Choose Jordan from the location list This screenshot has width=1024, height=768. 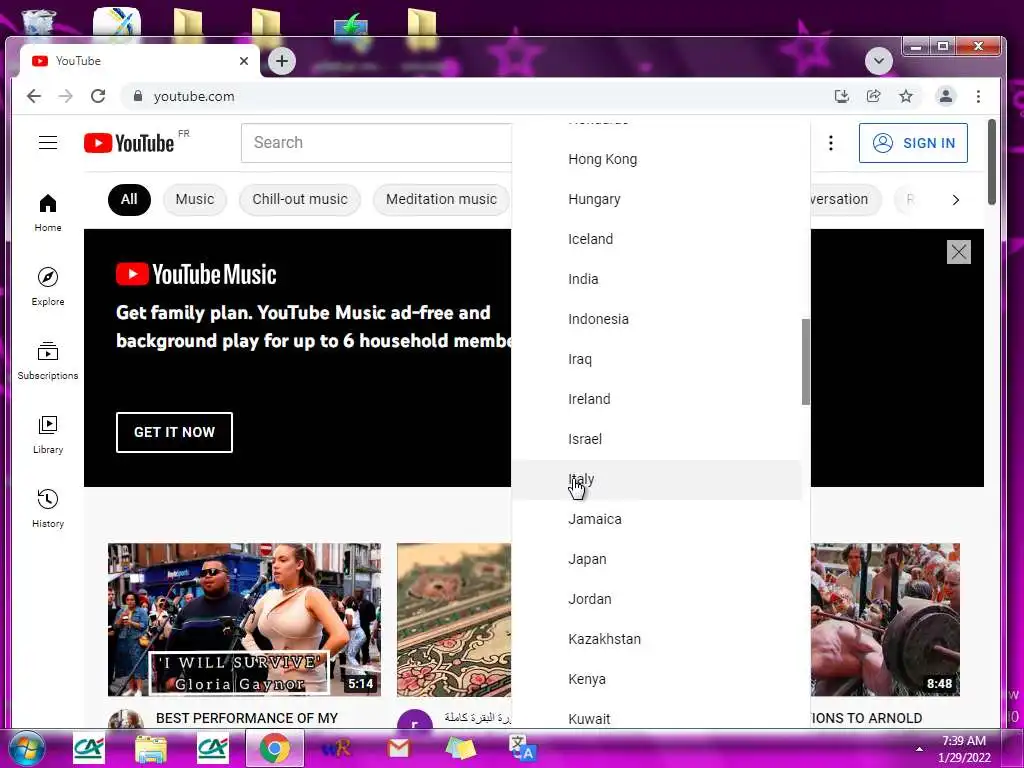point(656,599)
